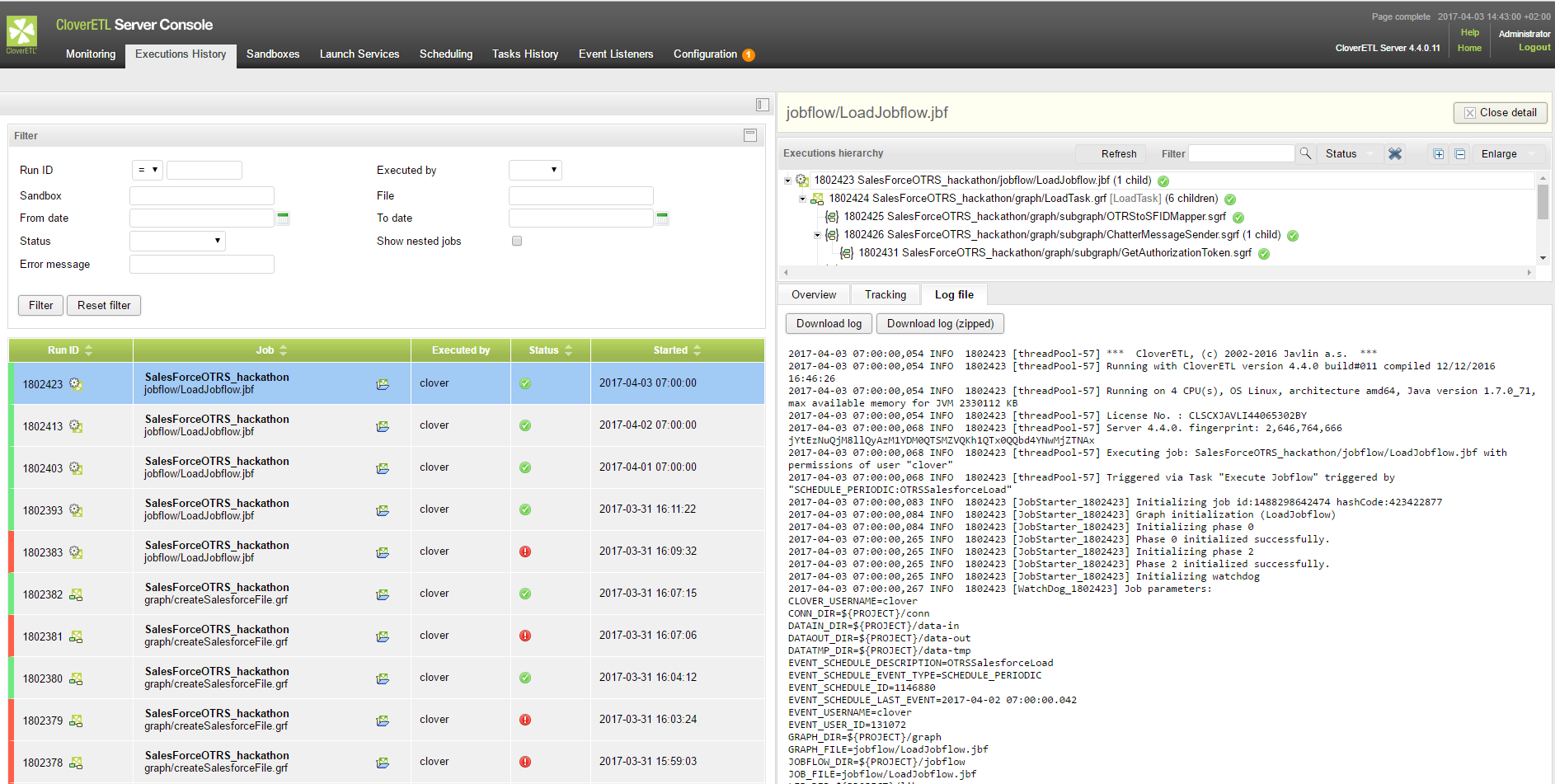The width and height of the screenshot is (1555, 784).
Task: Open the calendar picker for From date
Action: coord(283,218)
